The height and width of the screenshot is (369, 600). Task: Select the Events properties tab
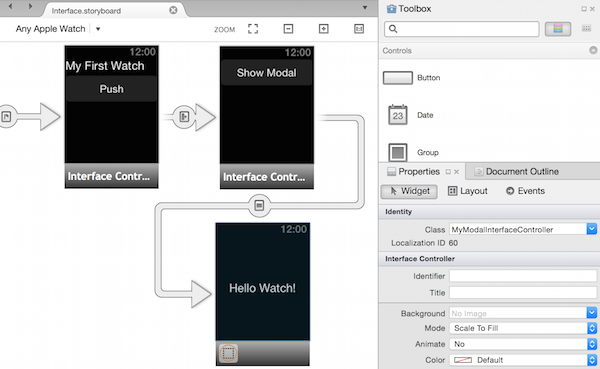[x=525, y=191]
